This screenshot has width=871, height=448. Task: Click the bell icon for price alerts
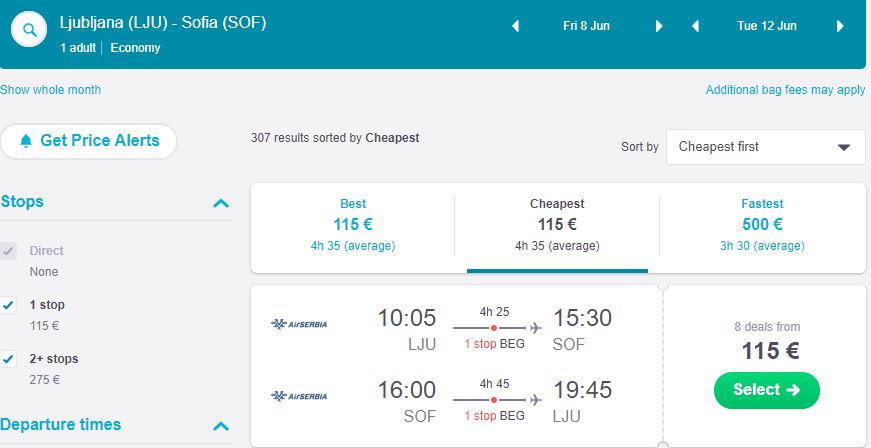pos(26,141)
